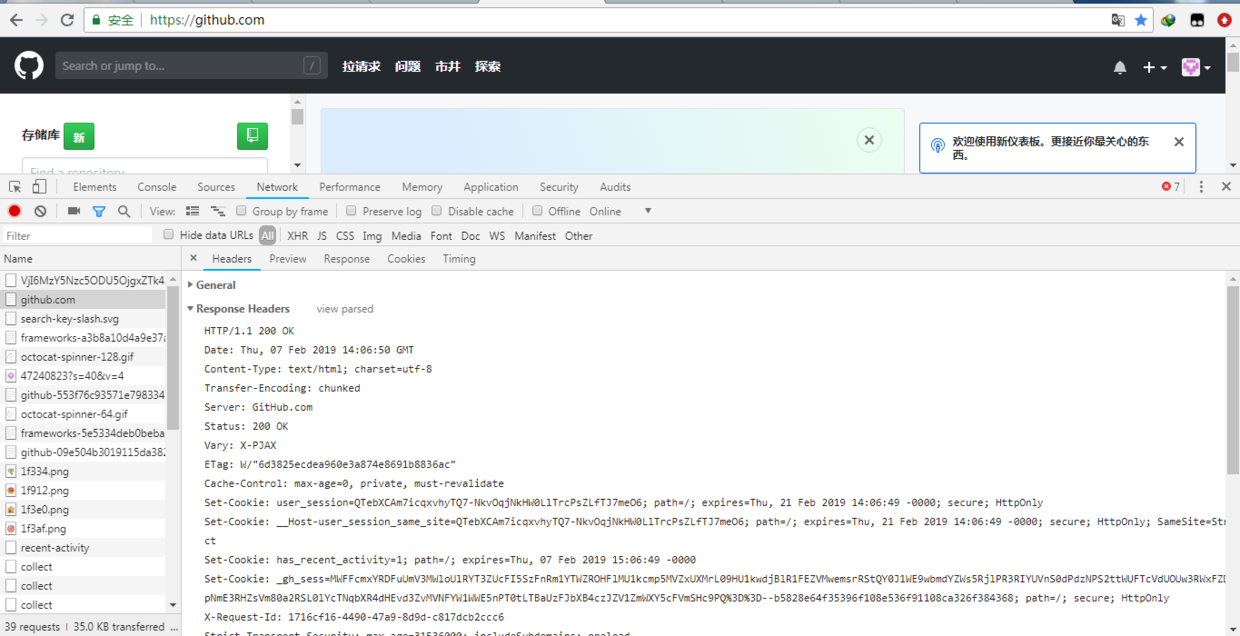Open the 探索 explore link
The width and height of the screenshot is (1240, 636).
(x=488, y=67)
